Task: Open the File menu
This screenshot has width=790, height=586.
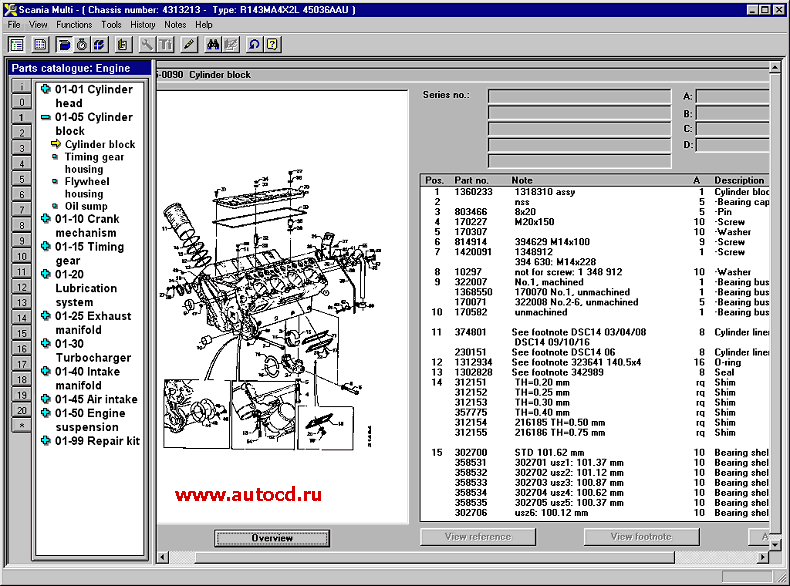Action: tap(14, 24)
